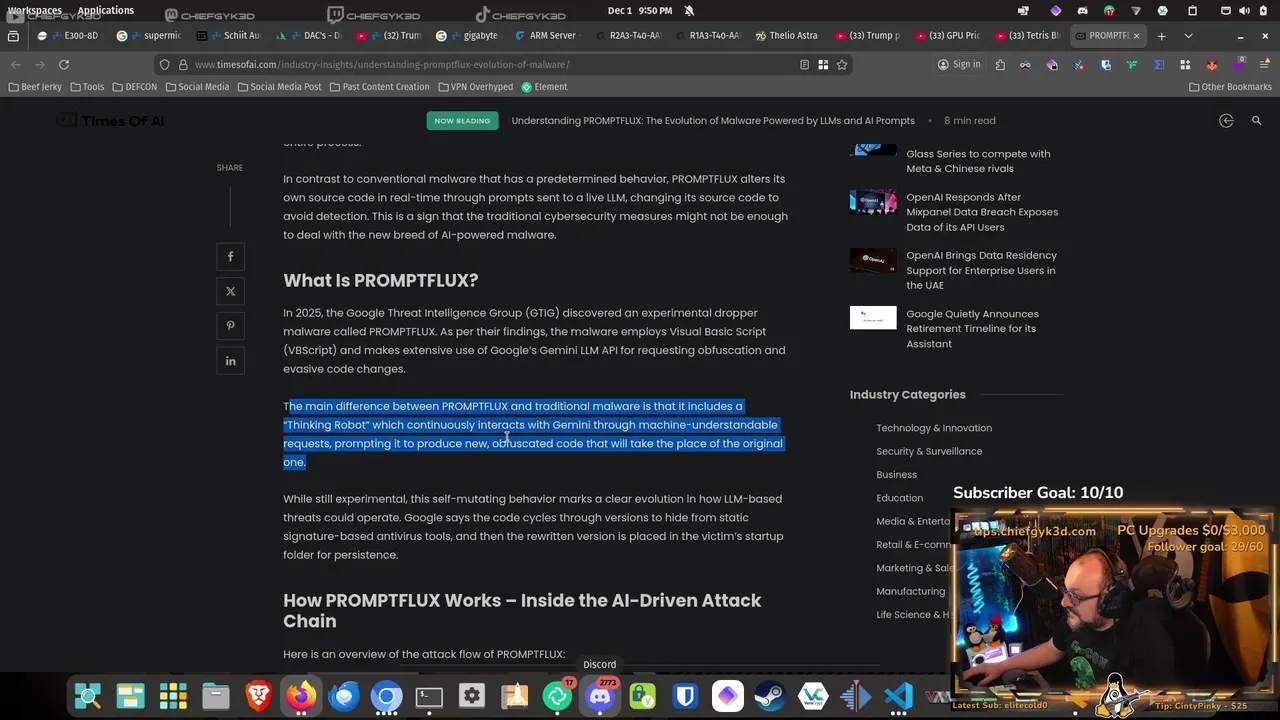Open Files manager from the dock
Screen dimensions: 1280x720
click(216, 696)
